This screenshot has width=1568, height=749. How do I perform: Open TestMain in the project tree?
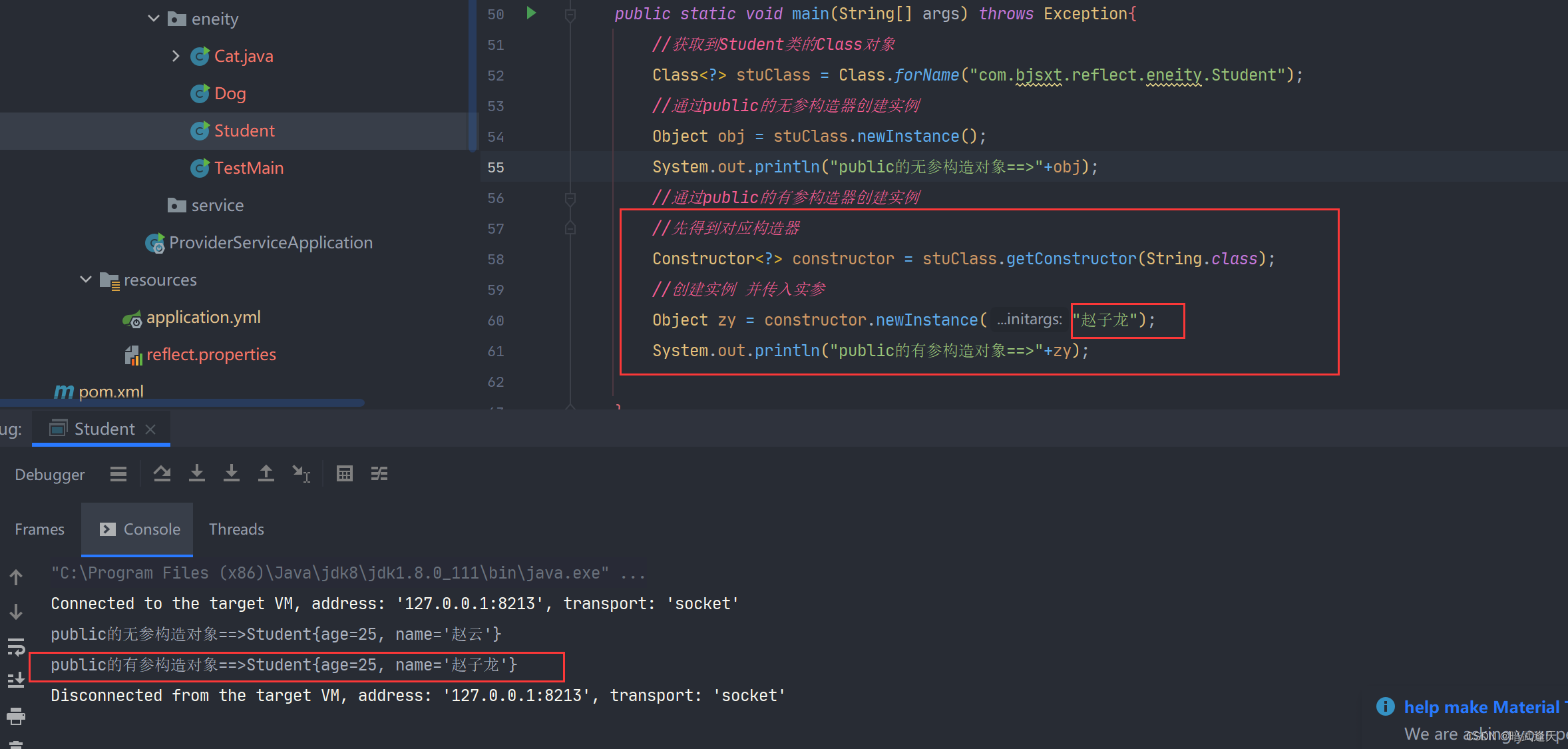click(248, 168)
